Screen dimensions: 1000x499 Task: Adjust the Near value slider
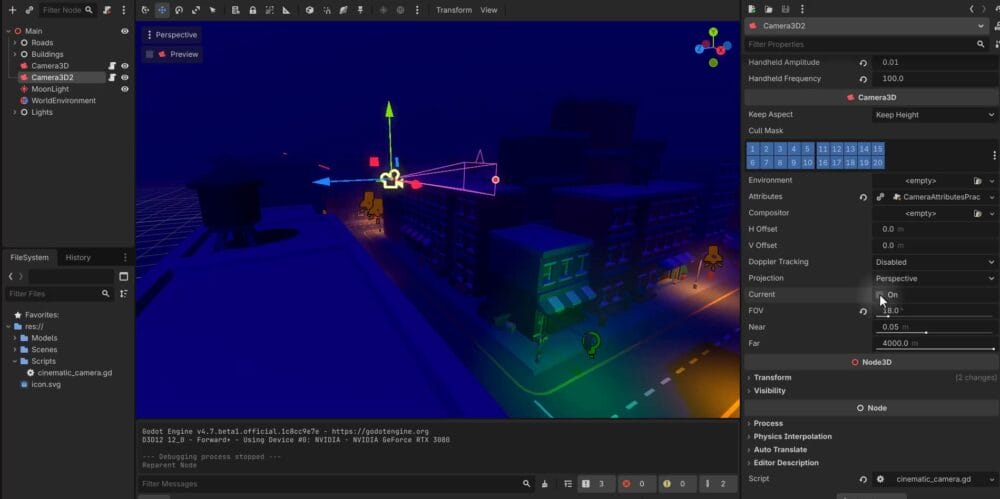[x=934, y=332]
